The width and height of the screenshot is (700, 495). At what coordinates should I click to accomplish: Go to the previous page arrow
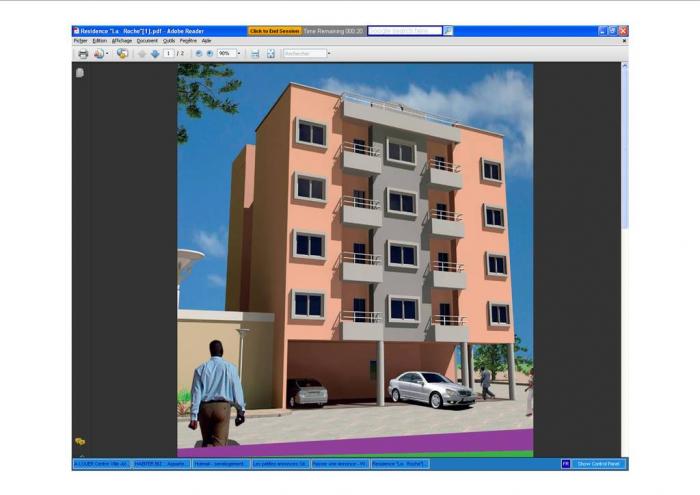point(142,53)
